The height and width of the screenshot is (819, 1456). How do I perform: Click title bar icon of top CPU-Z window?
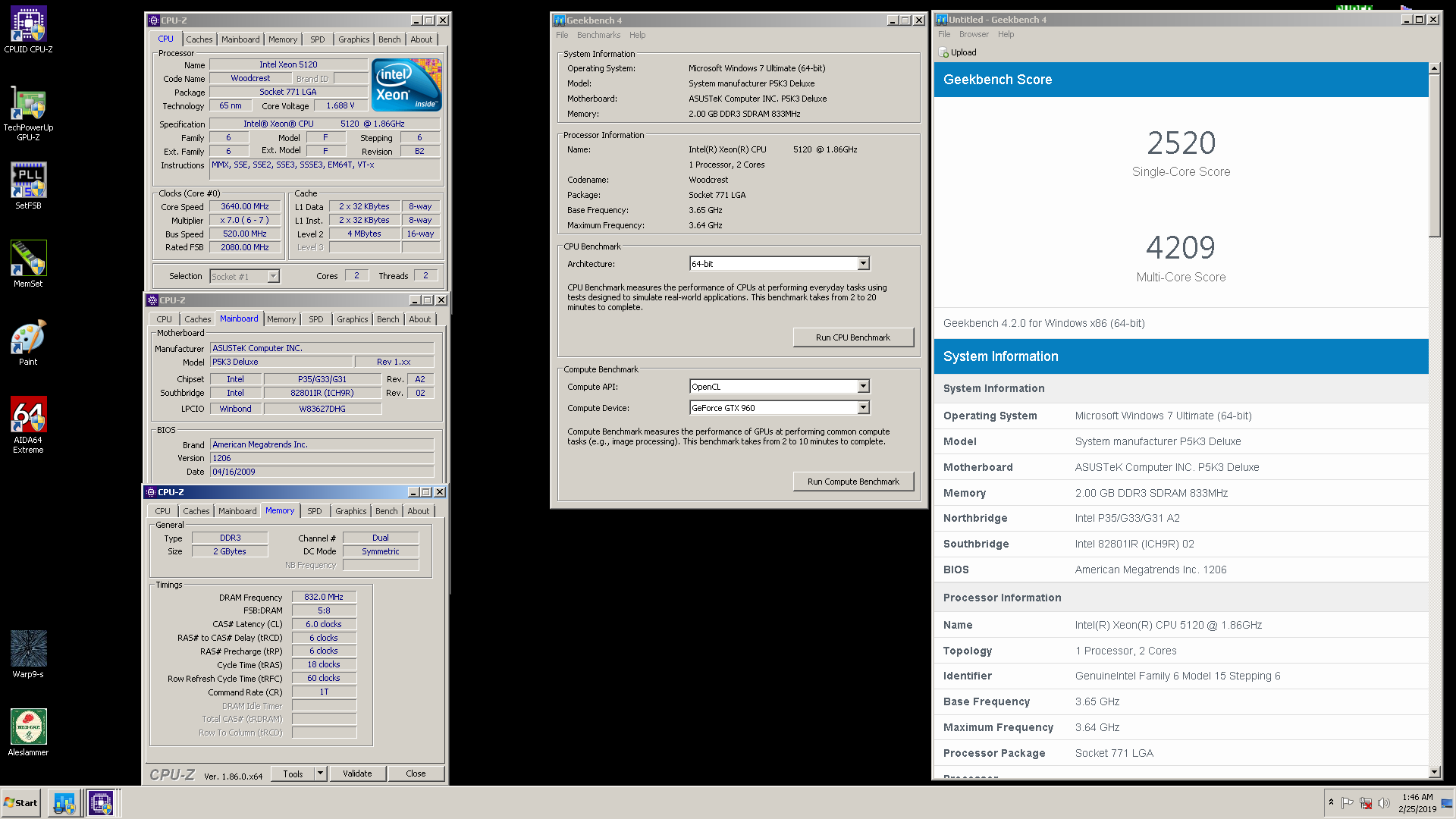click(x=154, y=20)
